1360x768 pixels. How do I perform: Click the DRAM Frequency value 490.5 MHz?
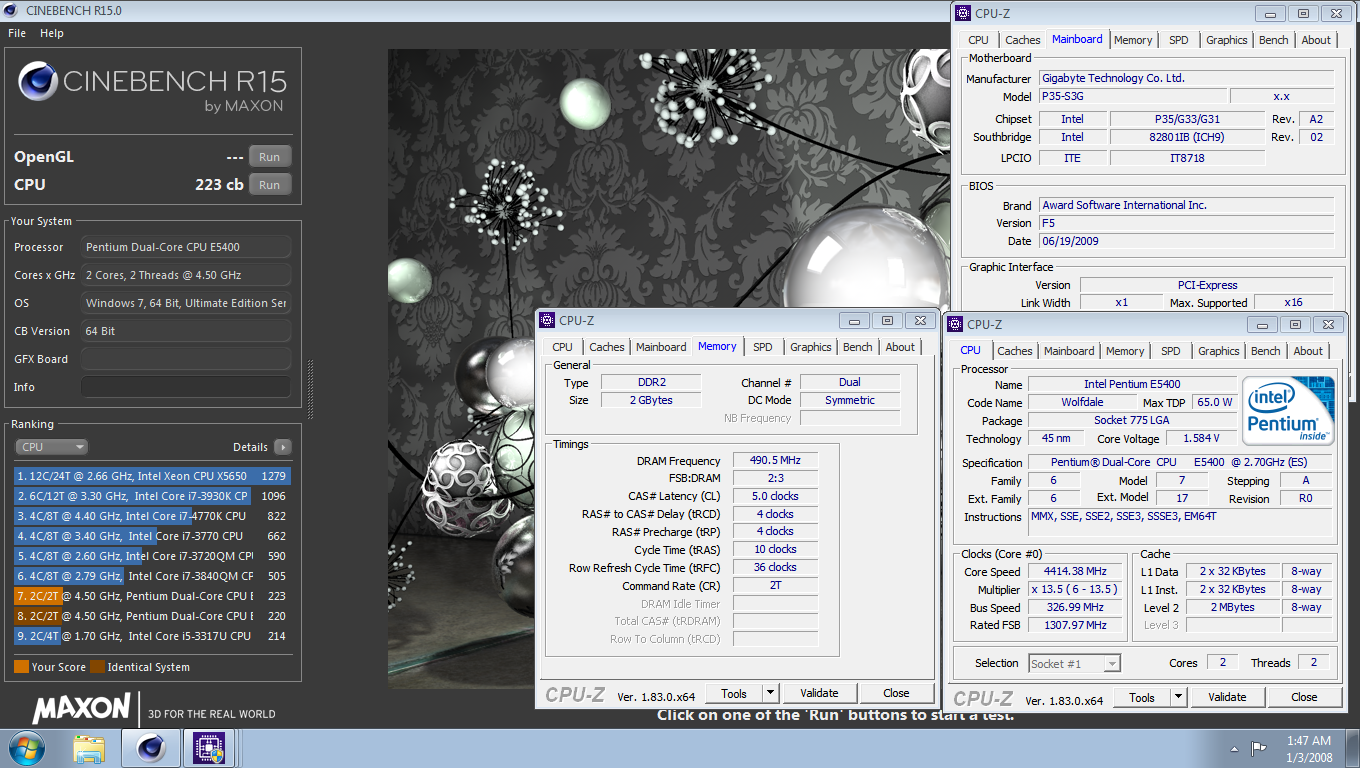(x=775, y=461)
